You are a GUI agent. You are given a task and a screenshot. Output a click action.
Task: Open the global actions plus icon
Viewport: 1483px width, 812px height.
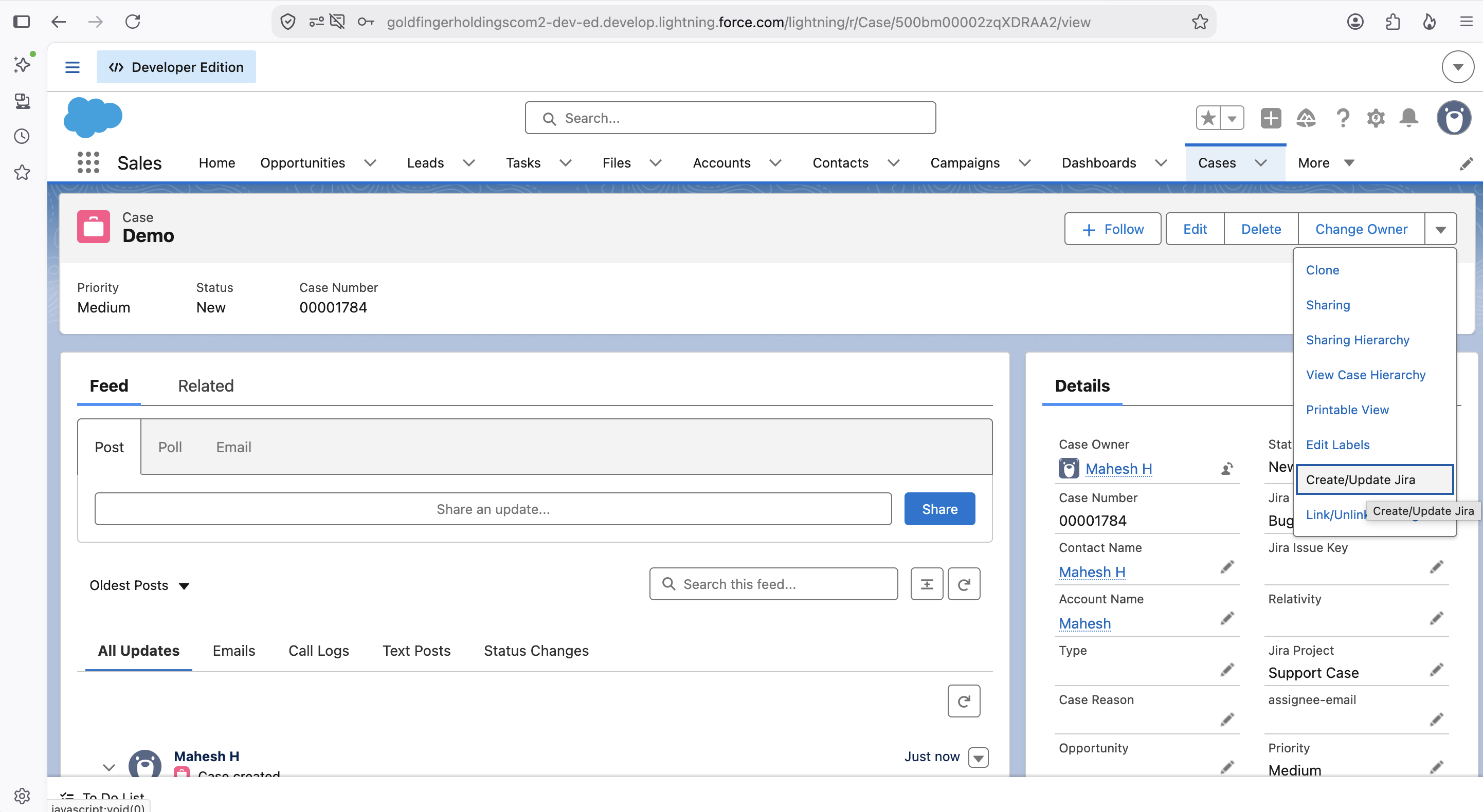(1271, 118)
